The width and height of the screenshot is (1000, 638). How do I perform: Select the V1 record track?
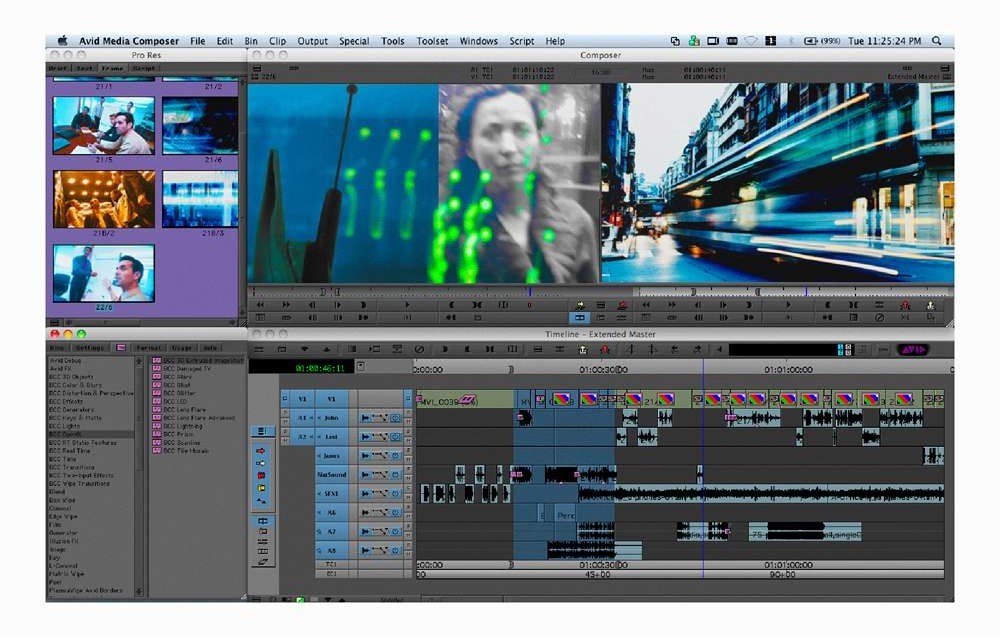(332, 399)
